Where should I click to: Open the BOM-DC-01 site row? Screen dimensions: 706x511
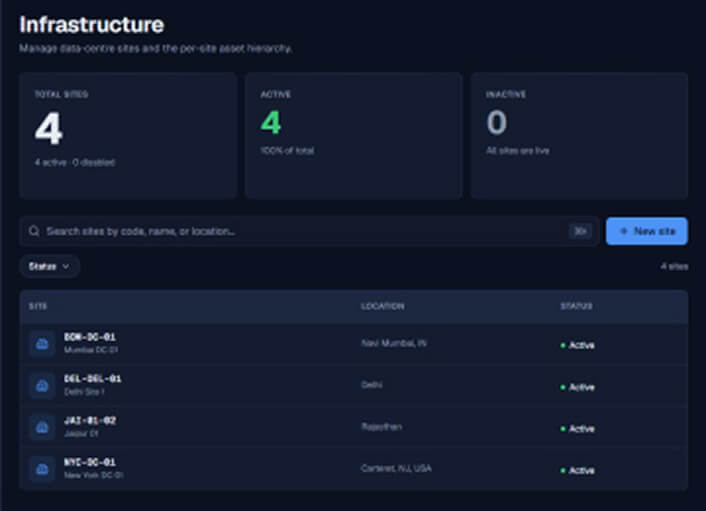tap(353, 344)
